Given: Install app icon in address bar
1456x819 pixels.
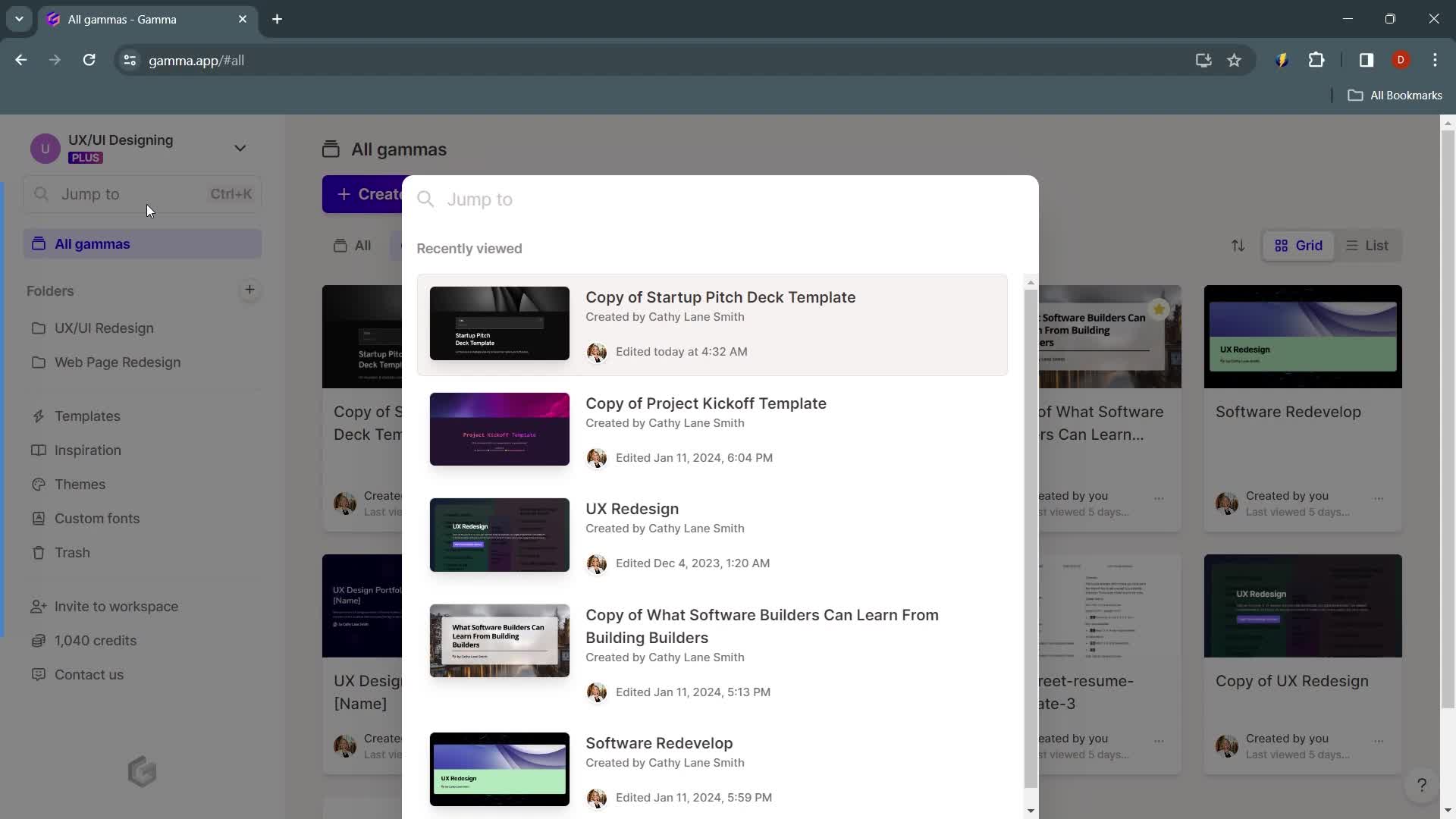Looking at the screenshot, I should coord(1203,61).
